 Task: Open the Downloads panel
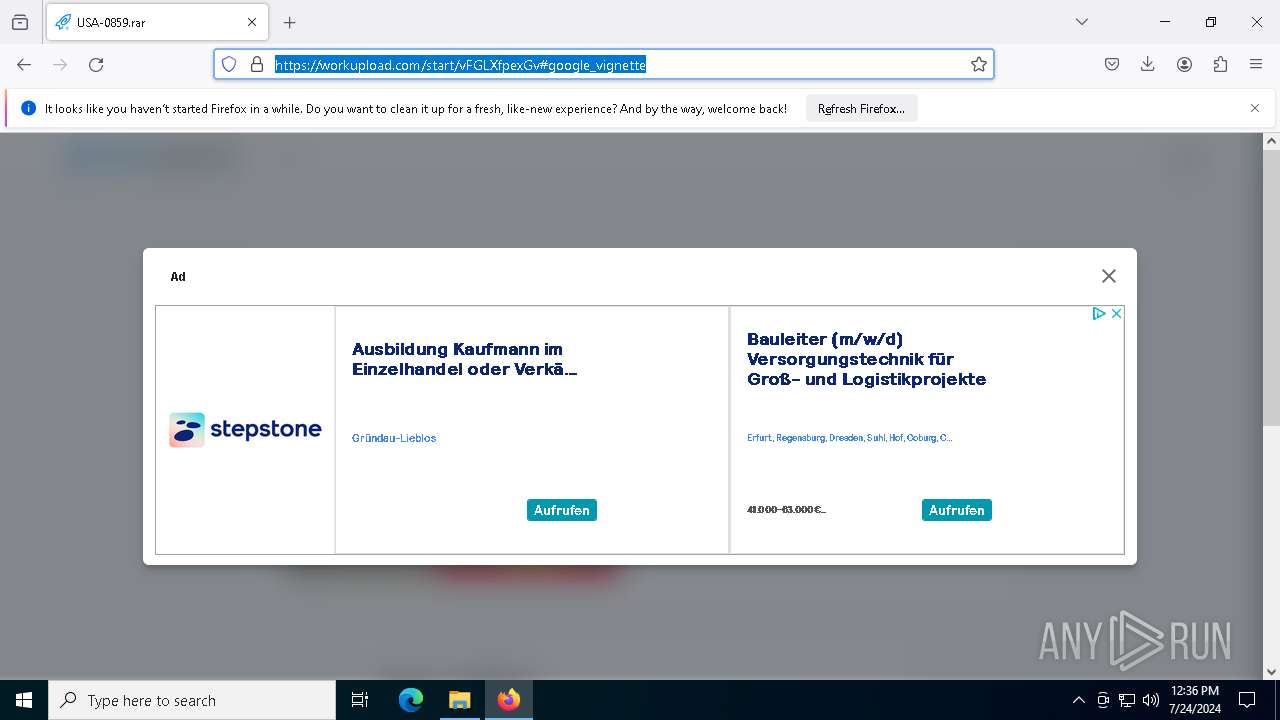[x=1148, y=64]
